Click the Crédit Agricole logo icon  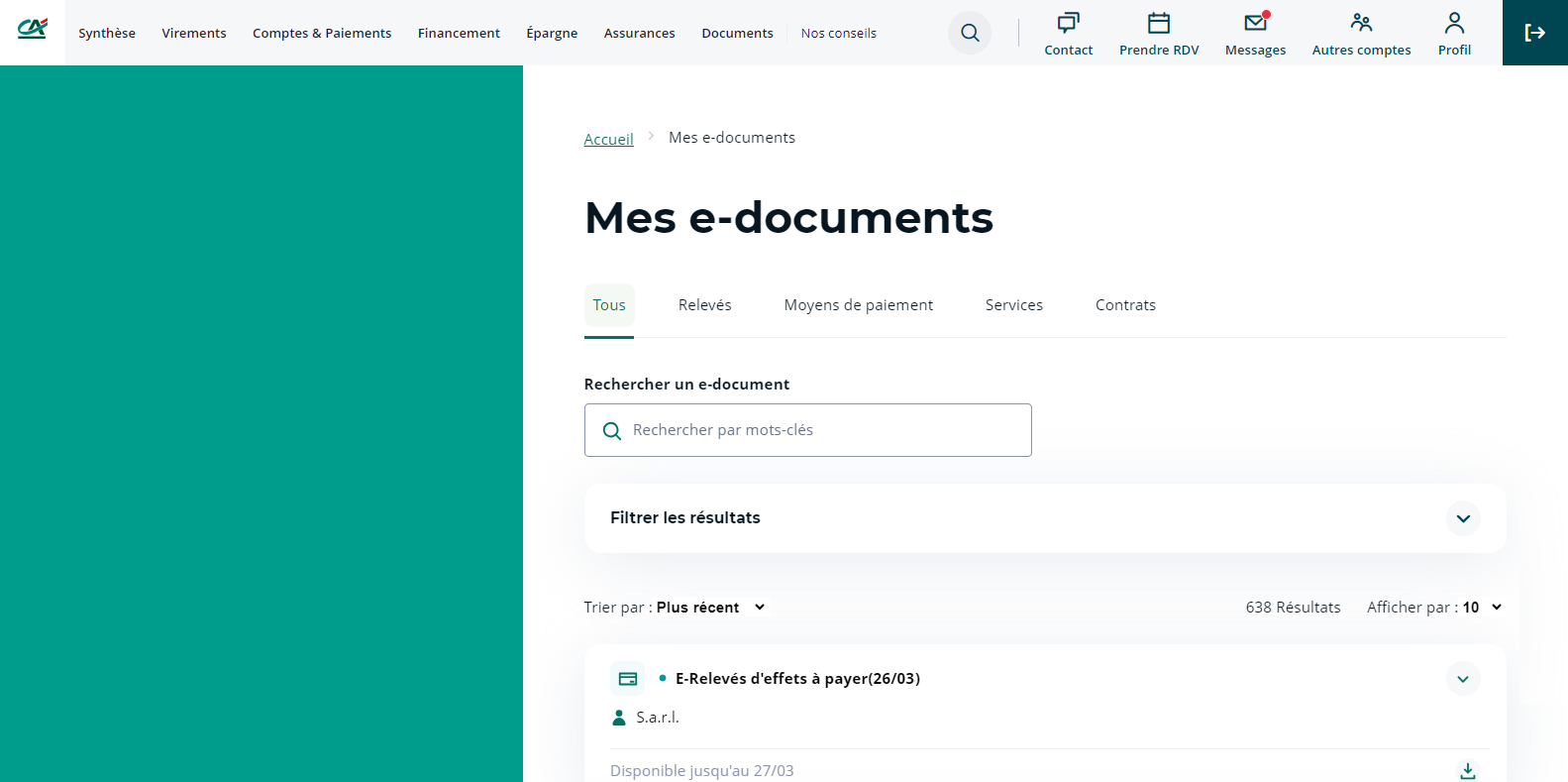(33, 30)
